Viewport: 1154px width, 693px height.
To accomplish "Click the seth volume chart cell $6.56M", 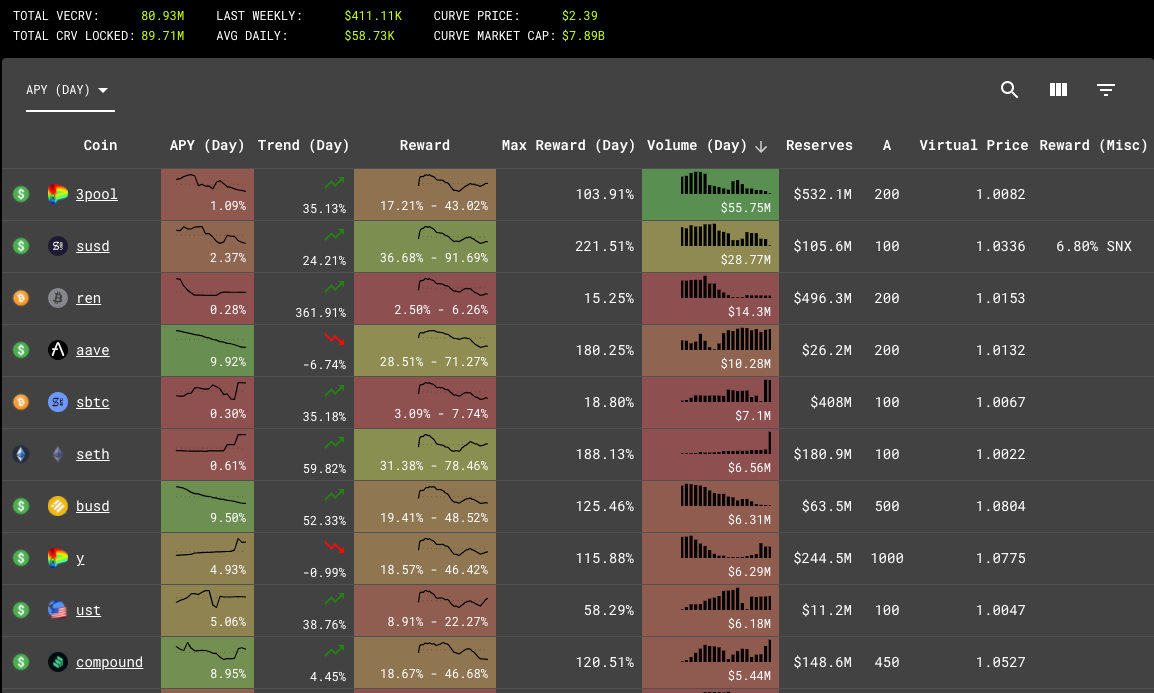I will pyautogui.click(x=710, y=455).
